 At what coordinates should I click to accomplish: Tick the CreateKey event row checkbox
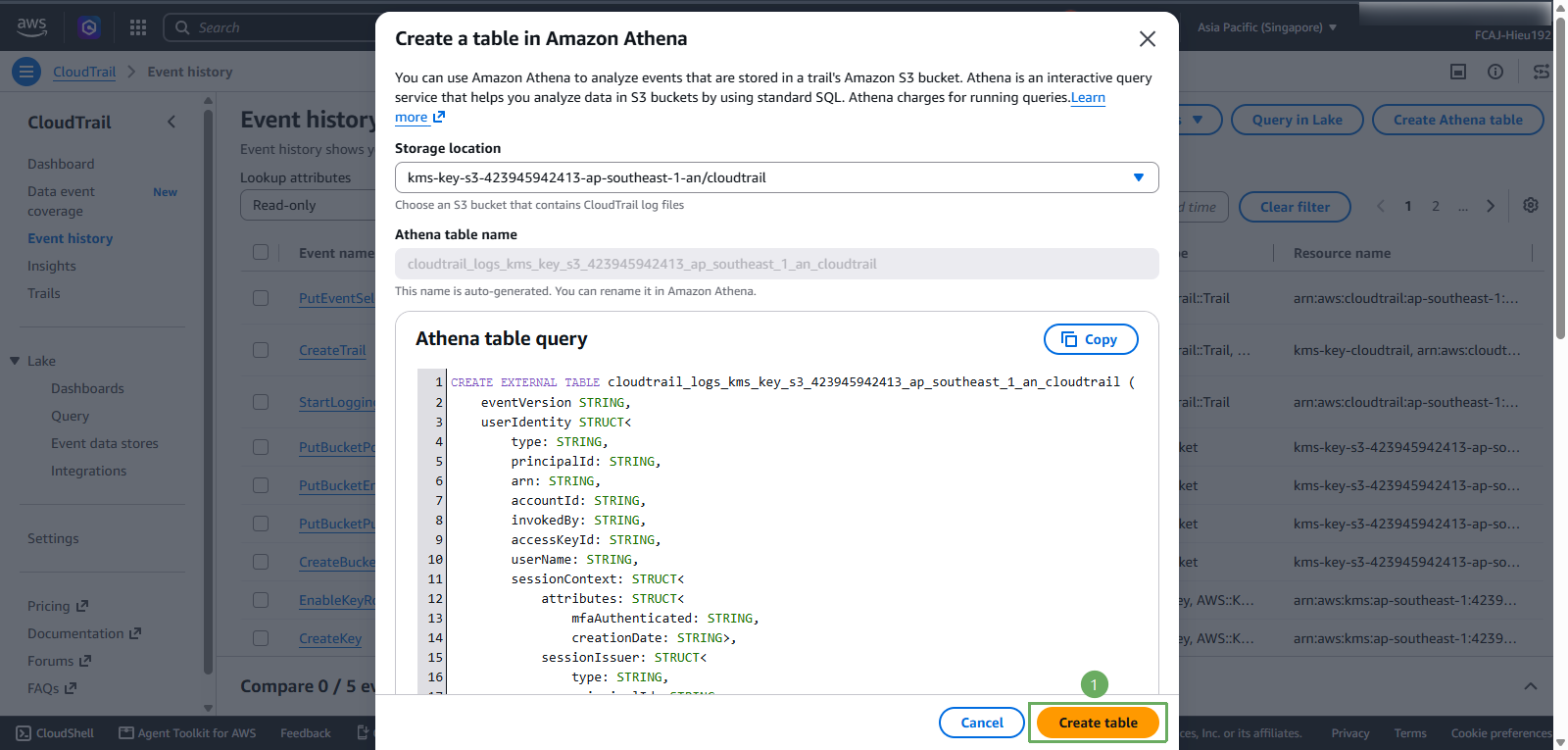click(x=261, y=638)
